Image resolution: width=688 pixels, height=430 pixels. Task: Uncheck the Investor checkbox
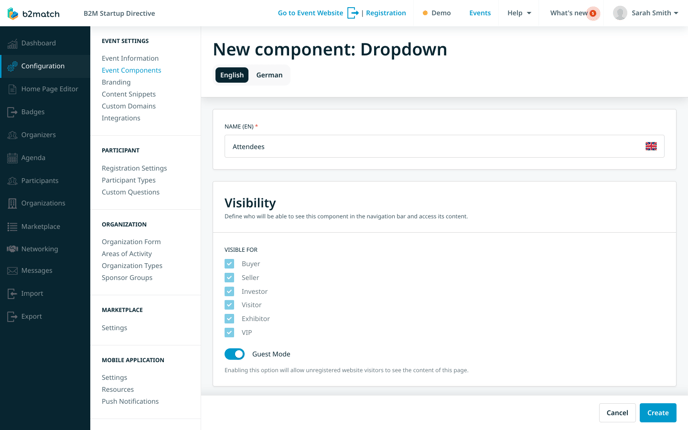click(229, 291)
